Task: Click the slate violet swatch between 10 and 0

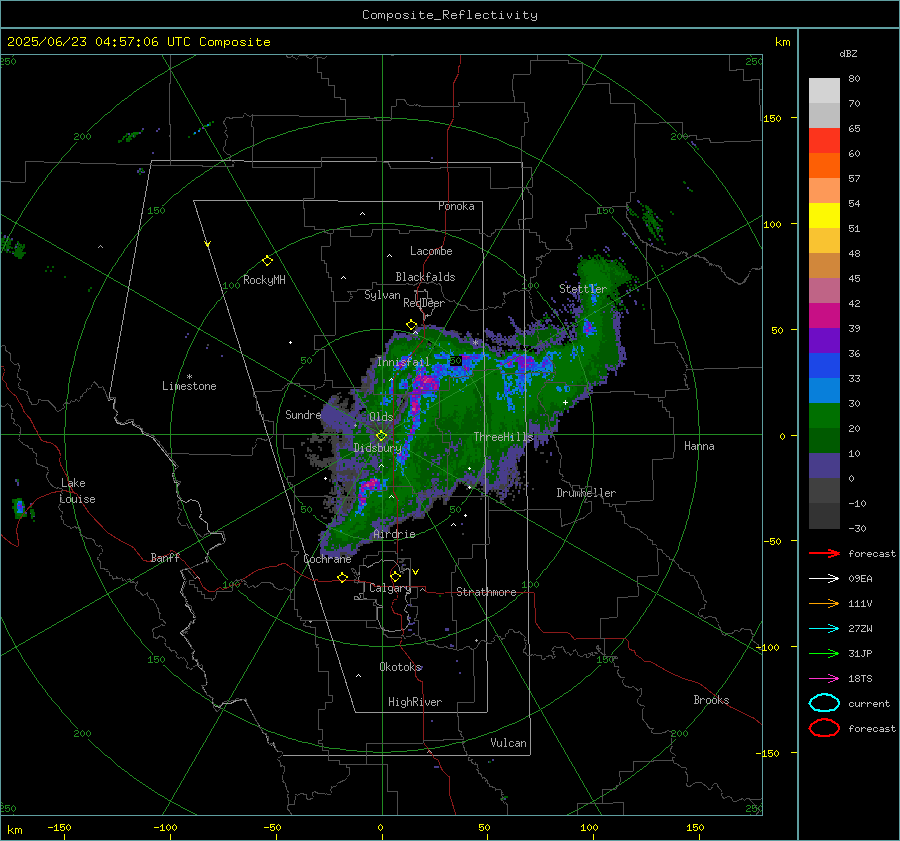Action: pyautogui.click(x=824, y=466)
